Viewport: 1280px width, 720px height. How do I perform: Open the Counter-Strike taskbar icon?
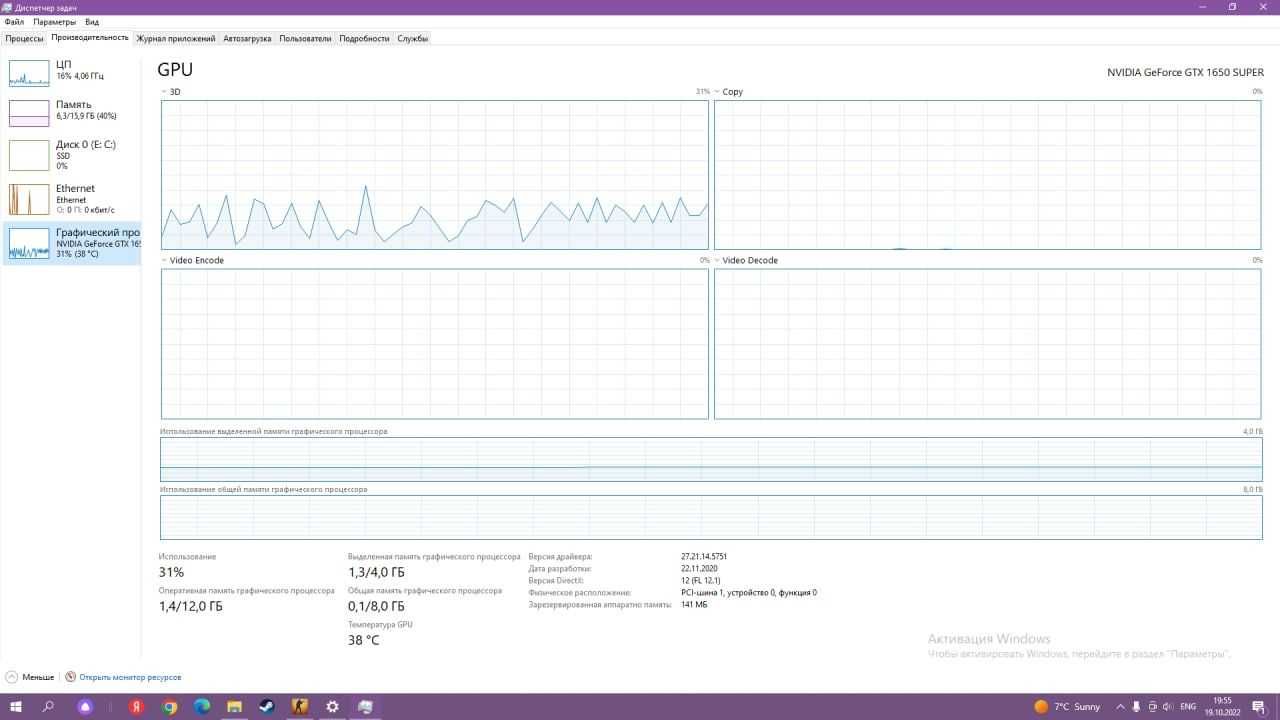point(299,706)
